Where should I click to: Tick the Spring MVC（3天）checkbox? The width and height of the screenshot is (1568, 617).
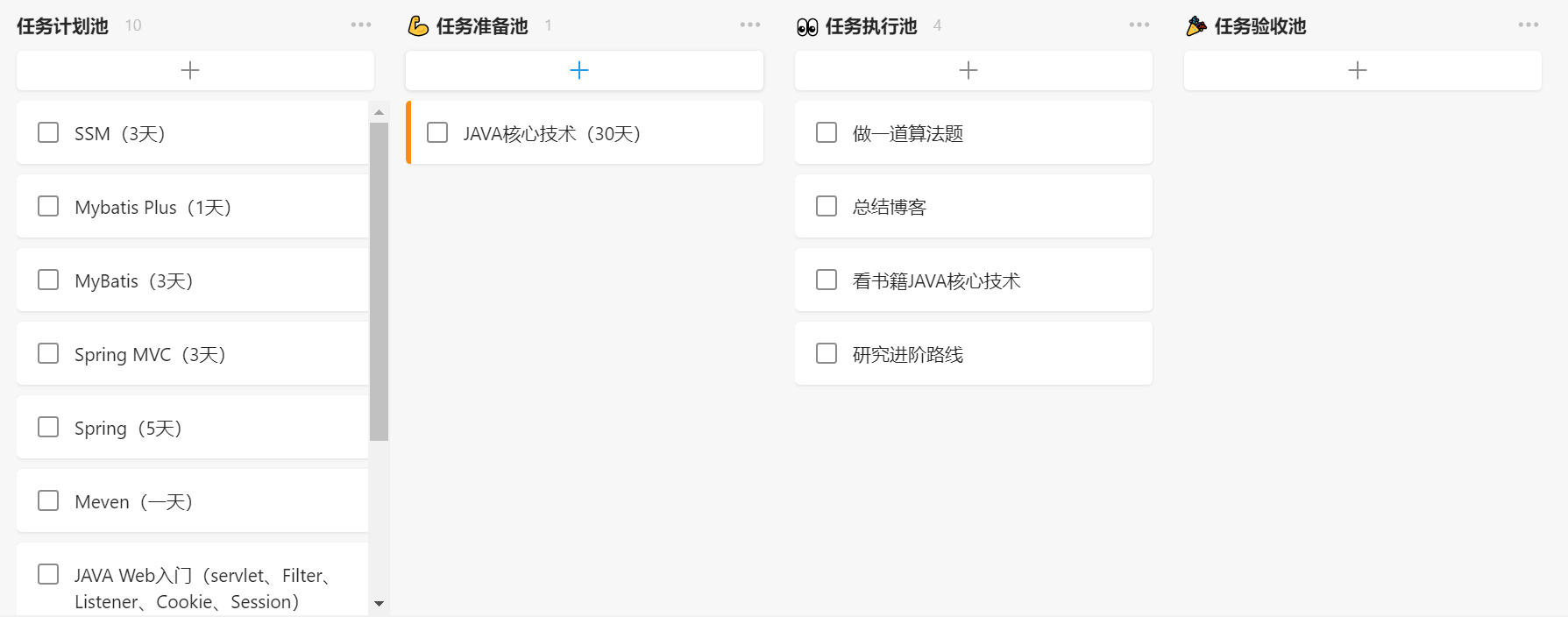(x=48, y=353)
